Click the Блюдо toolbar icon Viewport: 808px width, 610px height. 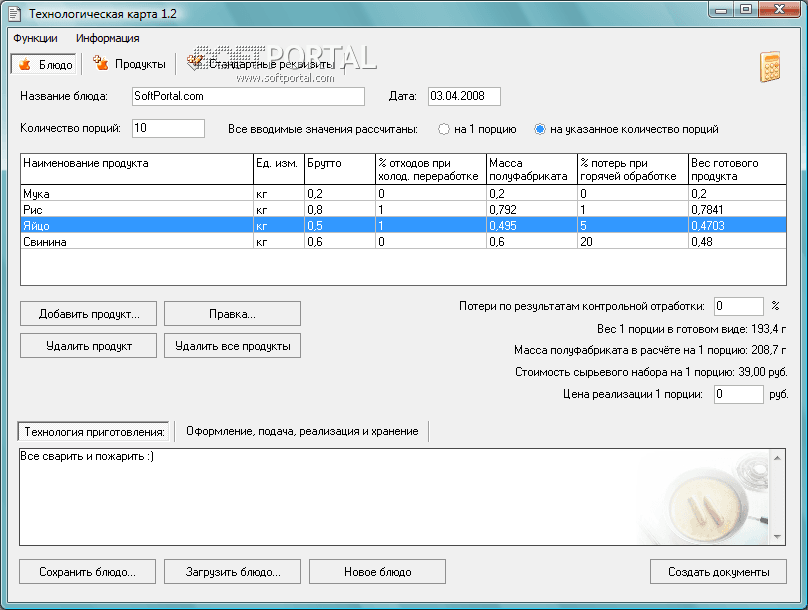pos(44,64)
